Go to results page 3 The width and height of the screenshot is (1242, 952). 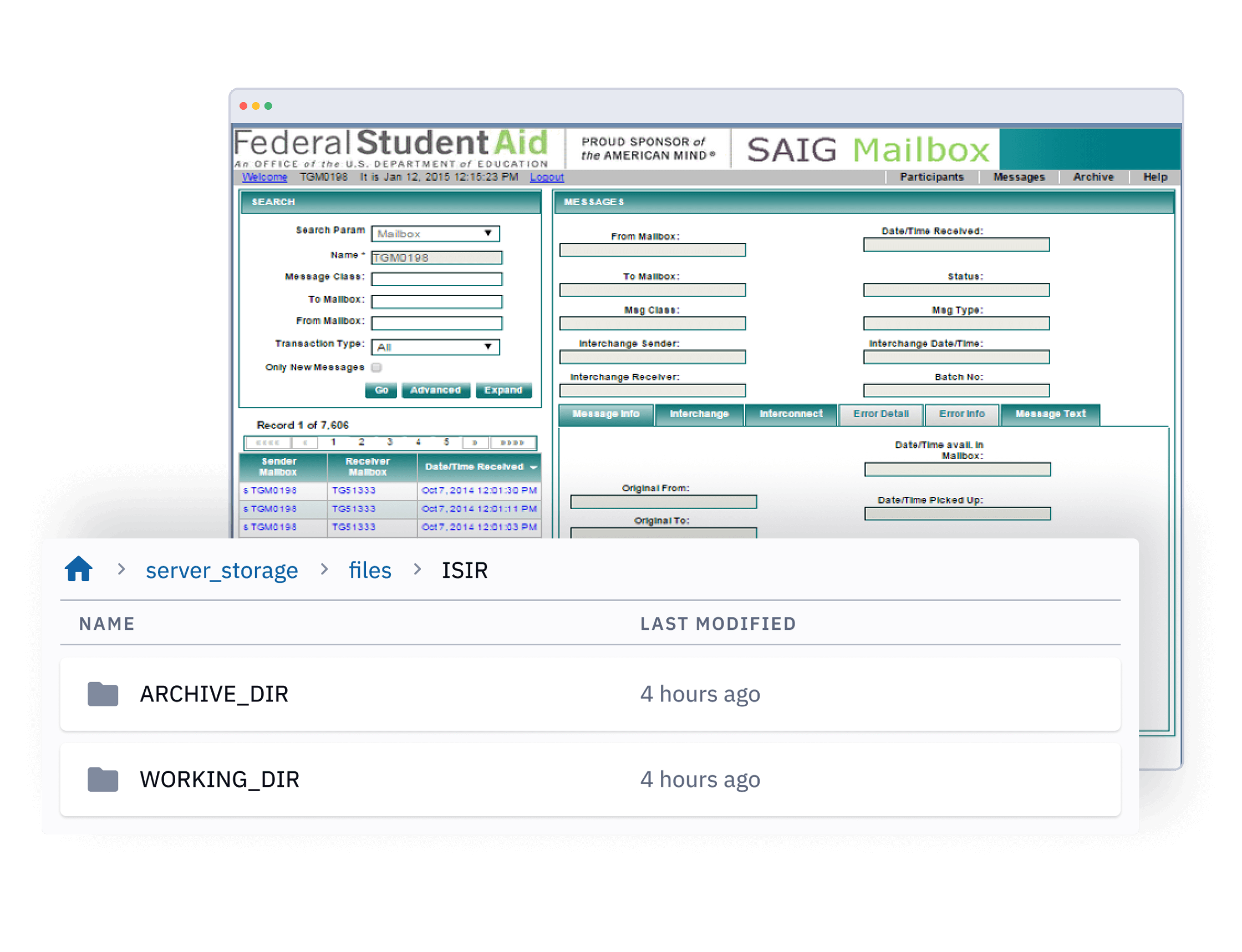tap(390, 442)
